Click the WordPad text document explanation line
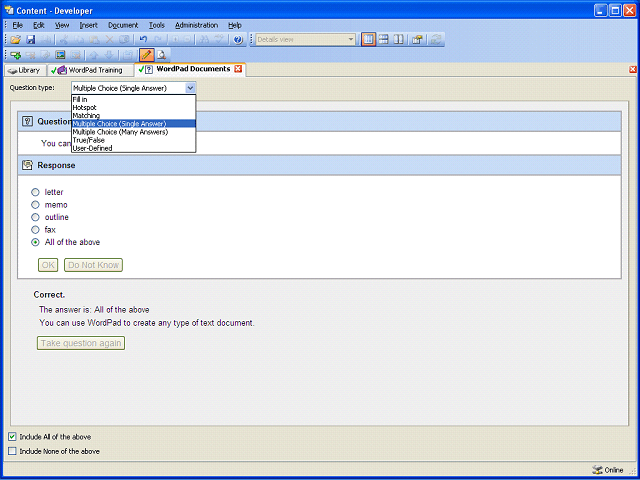The height and width of the screenshot is (480, 640). click(147, 323)
